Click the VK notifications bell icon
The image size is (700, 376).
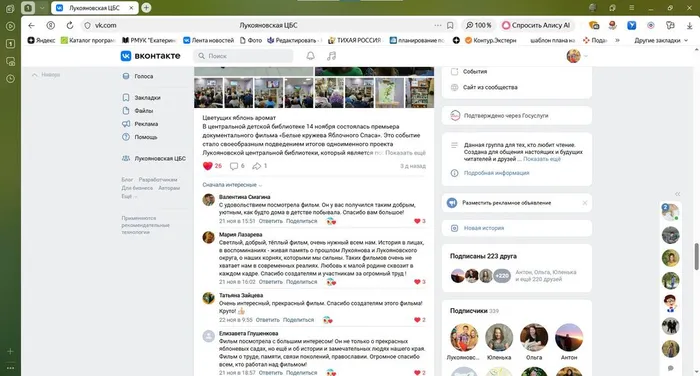[310, 56]
